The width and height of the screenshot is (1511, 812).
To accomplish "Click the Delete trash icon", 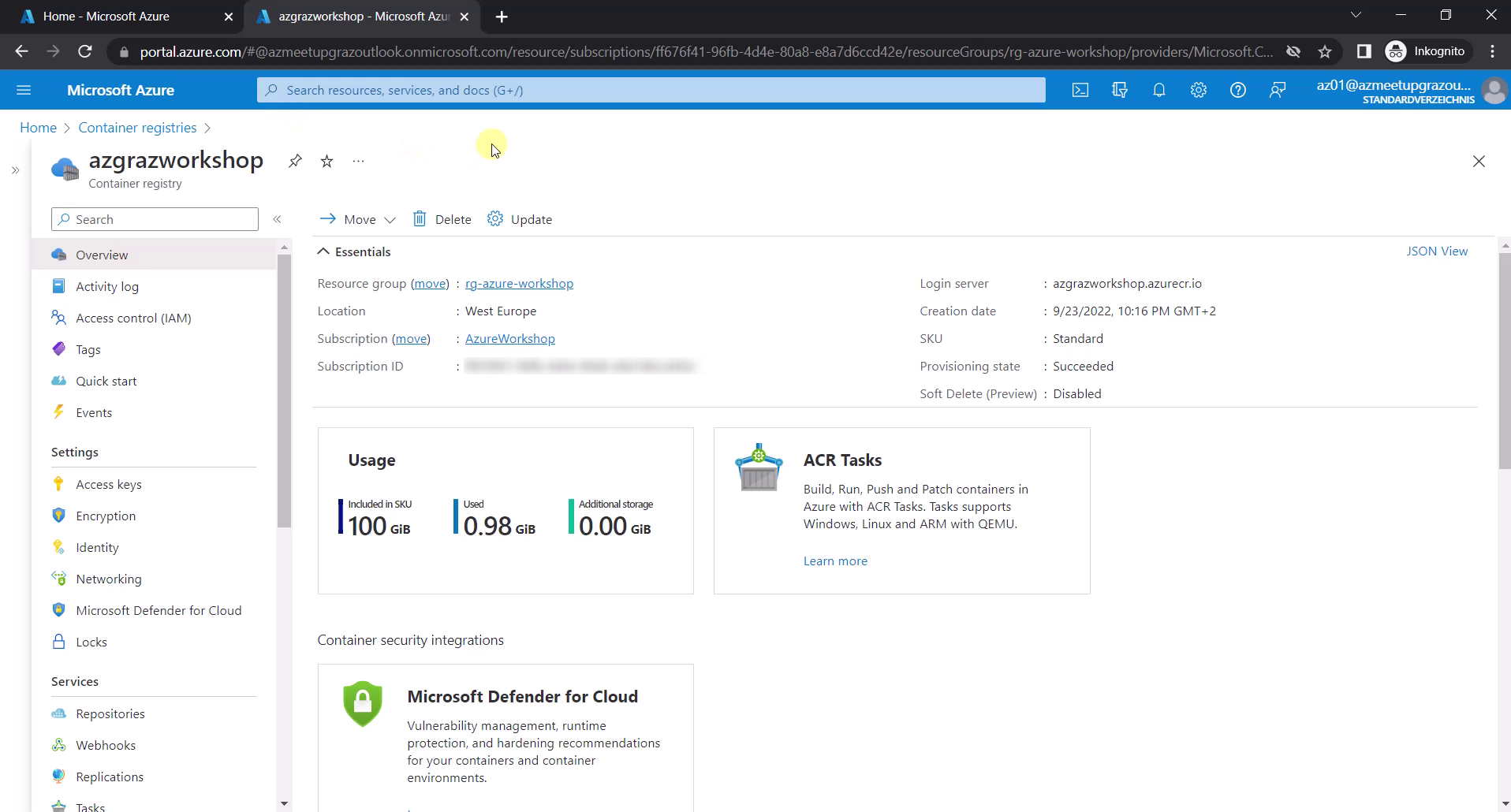I will [420, 218].
